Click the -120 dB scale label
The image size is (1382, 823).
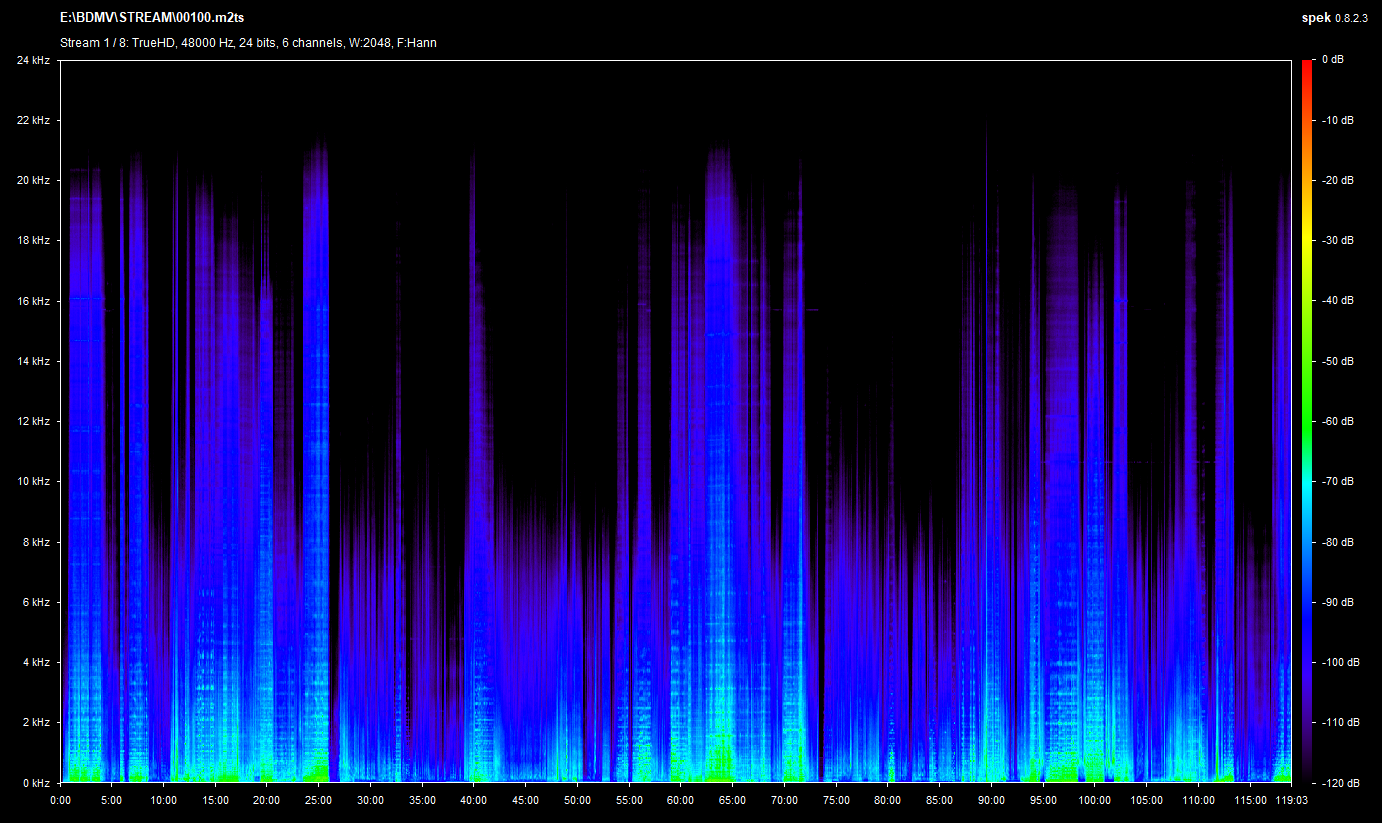(1340, 782)
